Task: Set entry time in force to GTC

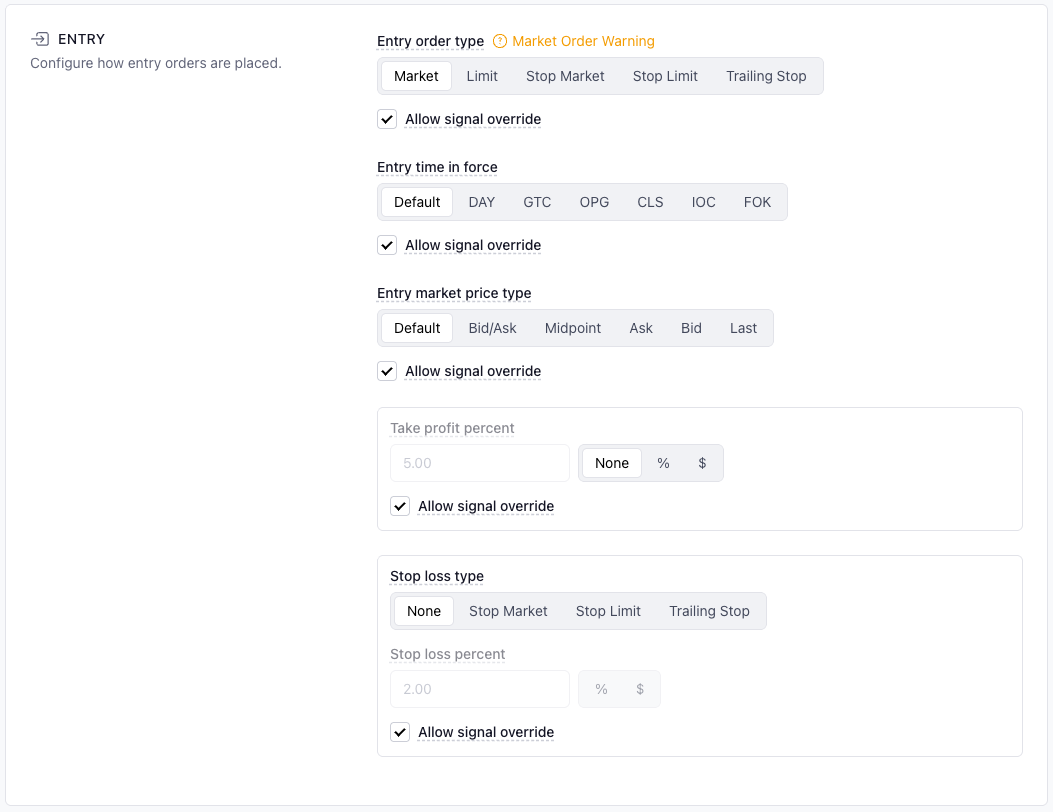Action: pos(537,202)
